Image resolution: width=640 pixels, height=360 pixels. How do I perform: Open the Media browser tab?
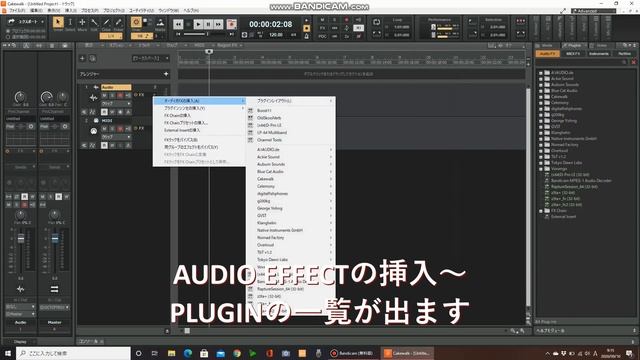point(547,45)
